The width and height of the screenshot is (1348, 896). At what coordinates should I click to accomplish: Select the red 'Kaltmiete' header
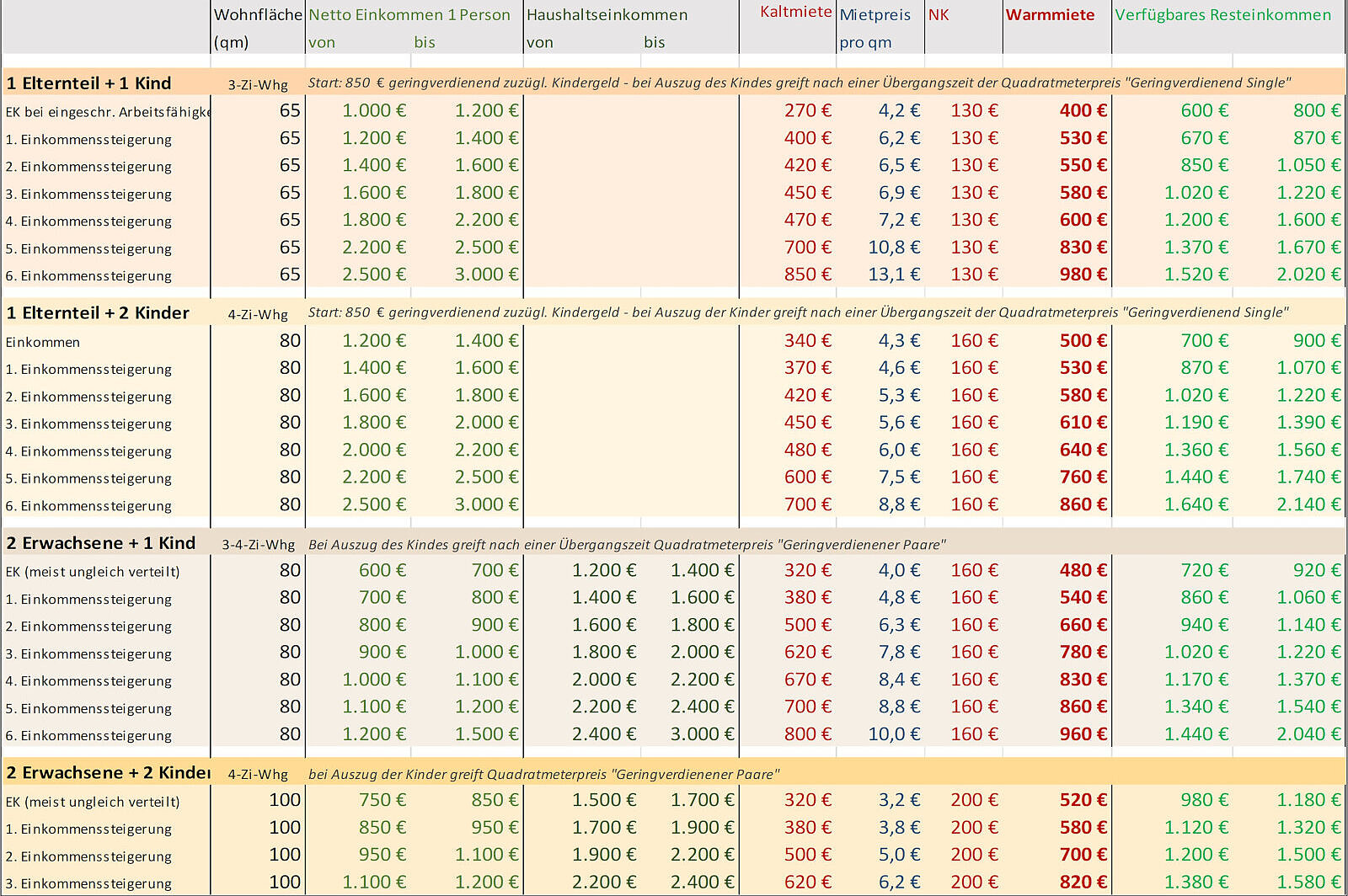pyautogui.click(x=795, y=11)
